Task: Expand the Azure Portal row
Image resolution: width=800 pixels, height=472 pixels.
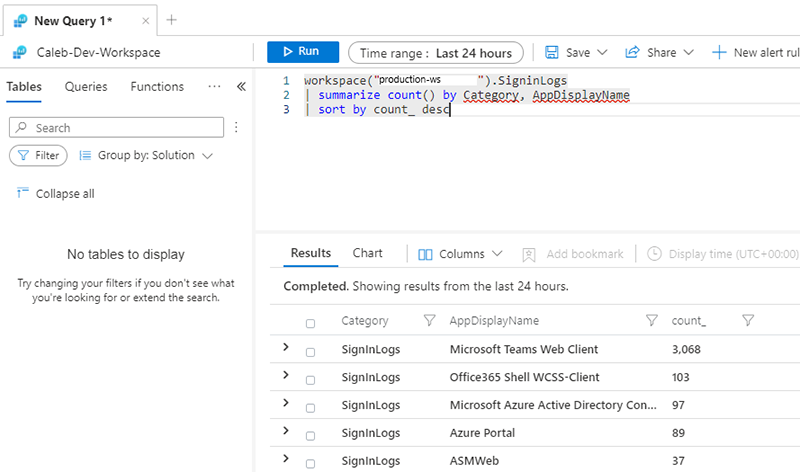Action: coord(286,431)
